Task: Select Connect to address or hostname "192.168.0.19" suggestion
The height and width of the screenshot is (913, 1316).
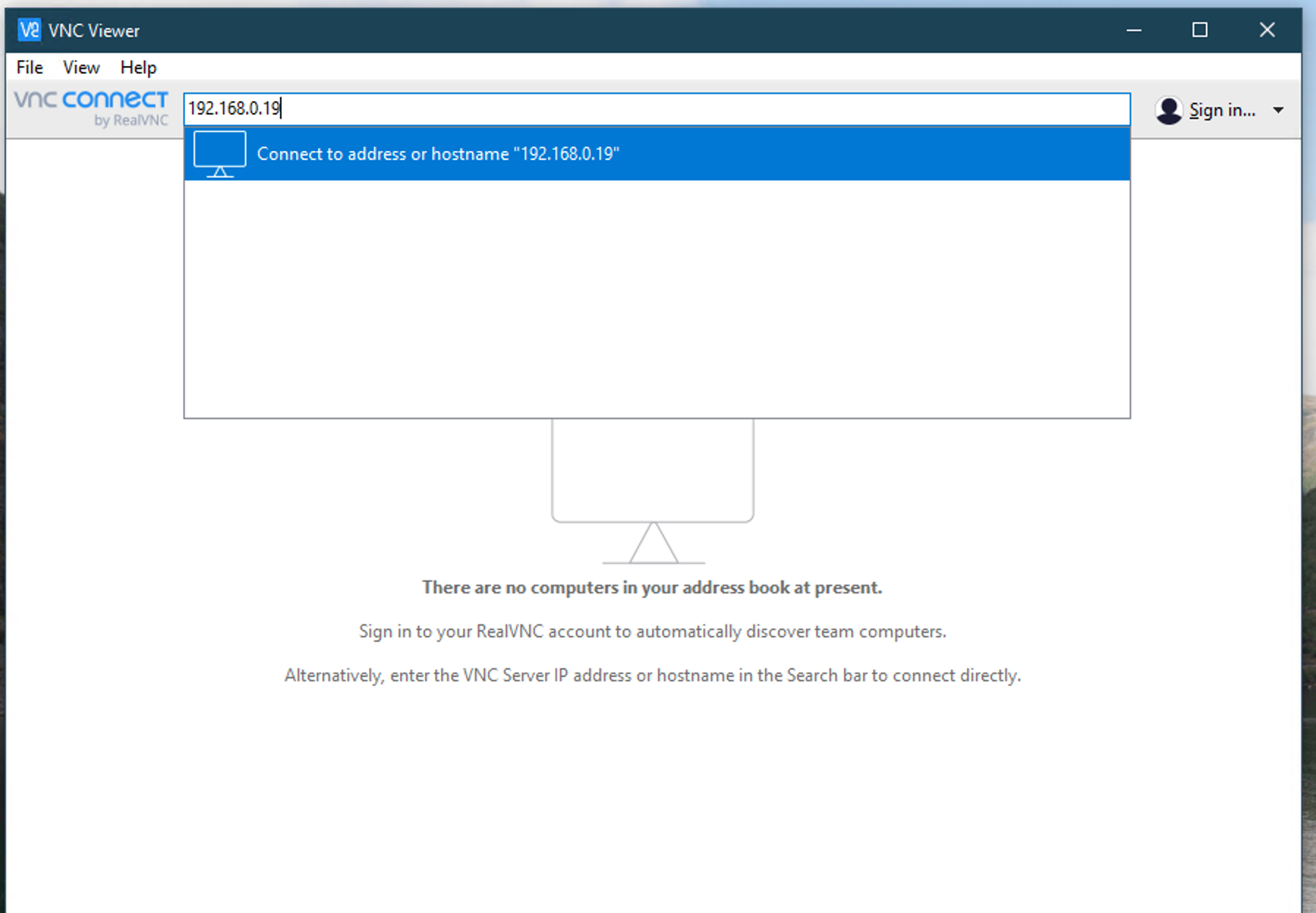Action: pos(657,154)
